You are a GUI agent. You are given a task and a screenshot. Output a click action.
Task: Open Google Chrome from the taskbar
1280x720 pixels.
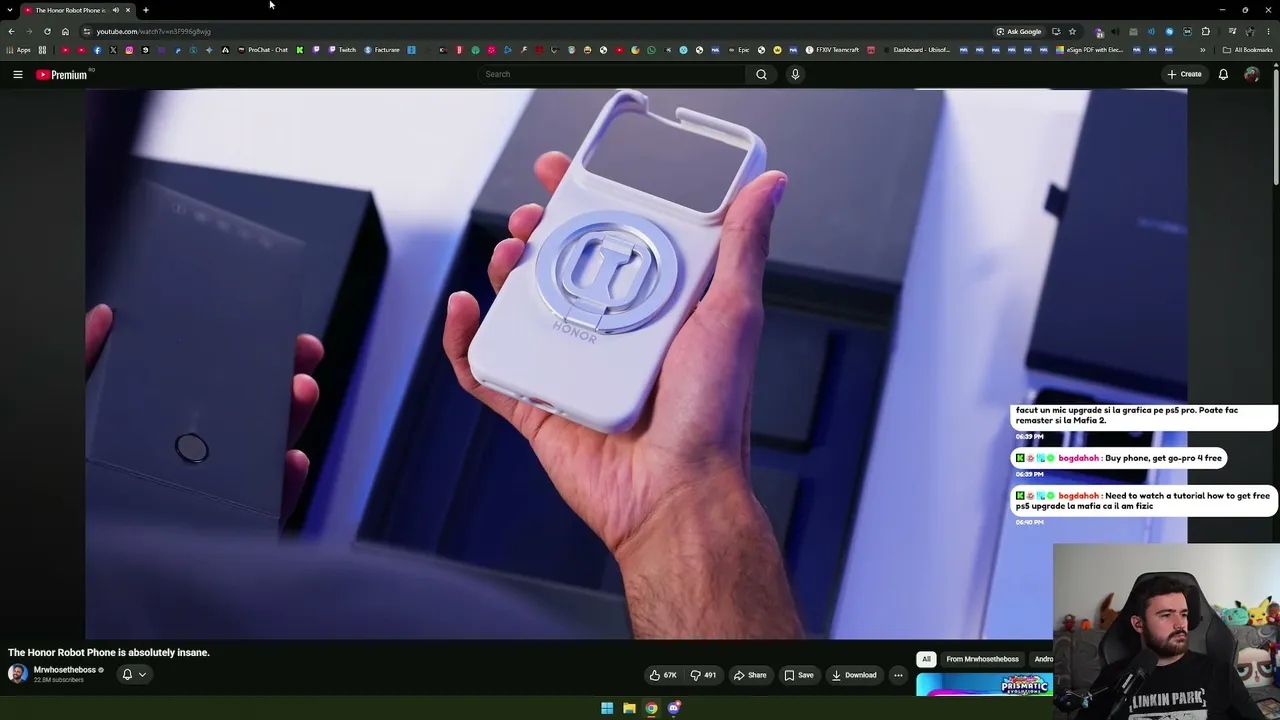pos(651,708)
